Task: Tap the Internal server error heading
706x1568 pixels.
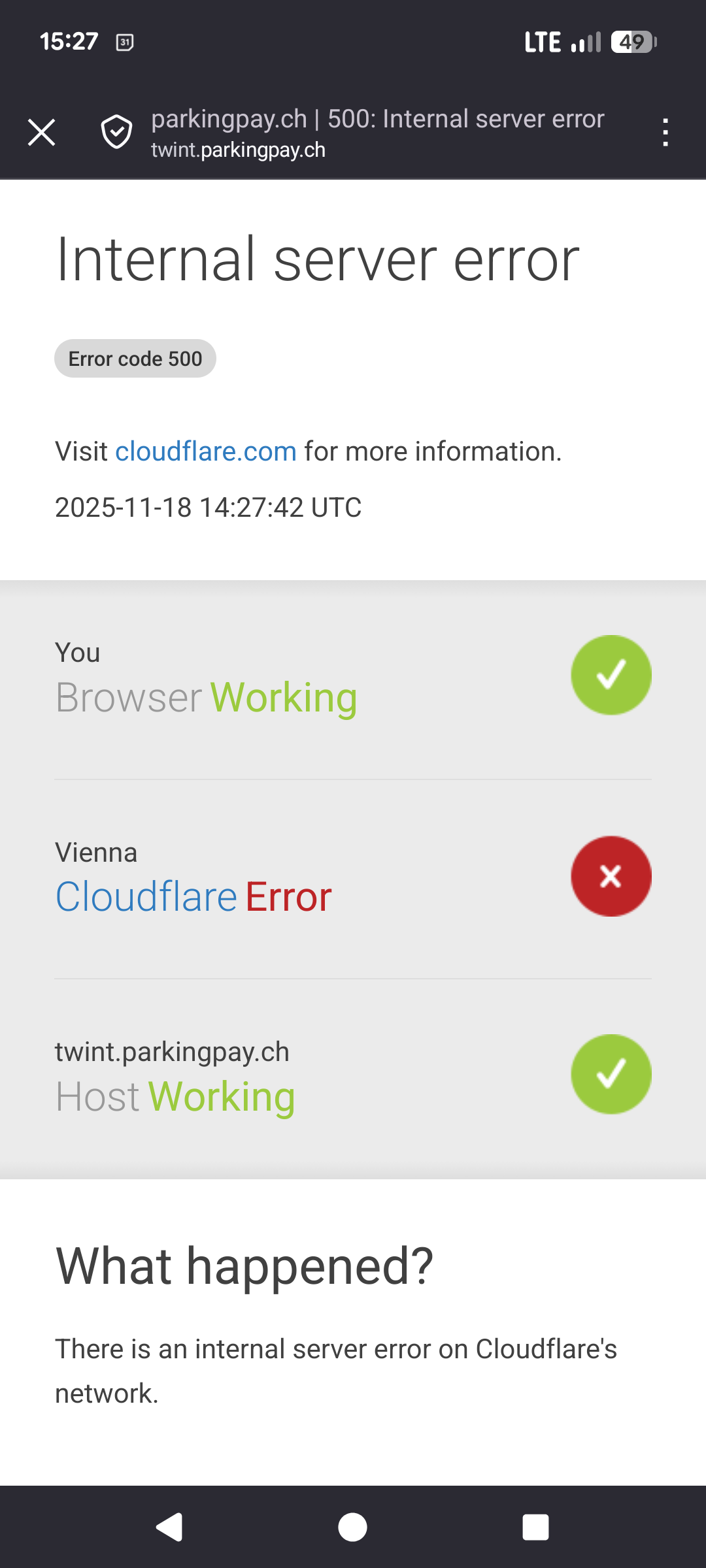Action: pyautogui.click(x=318, y=260)
